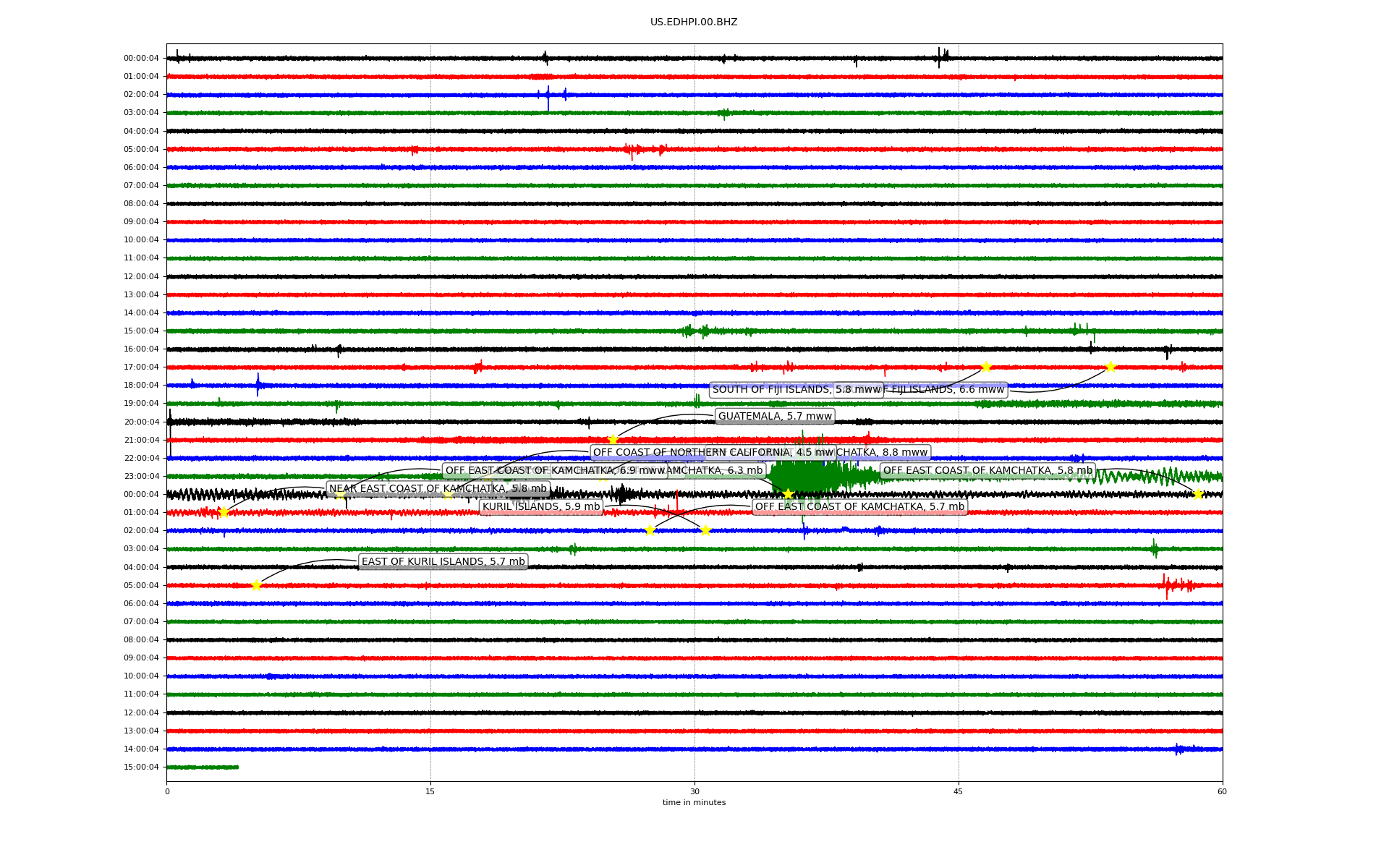Click the NEAR EAST COAST OF KAMCHATKA, 5.8 mb label
This screenshot has height=868, width=1389.
pos(438,489)
